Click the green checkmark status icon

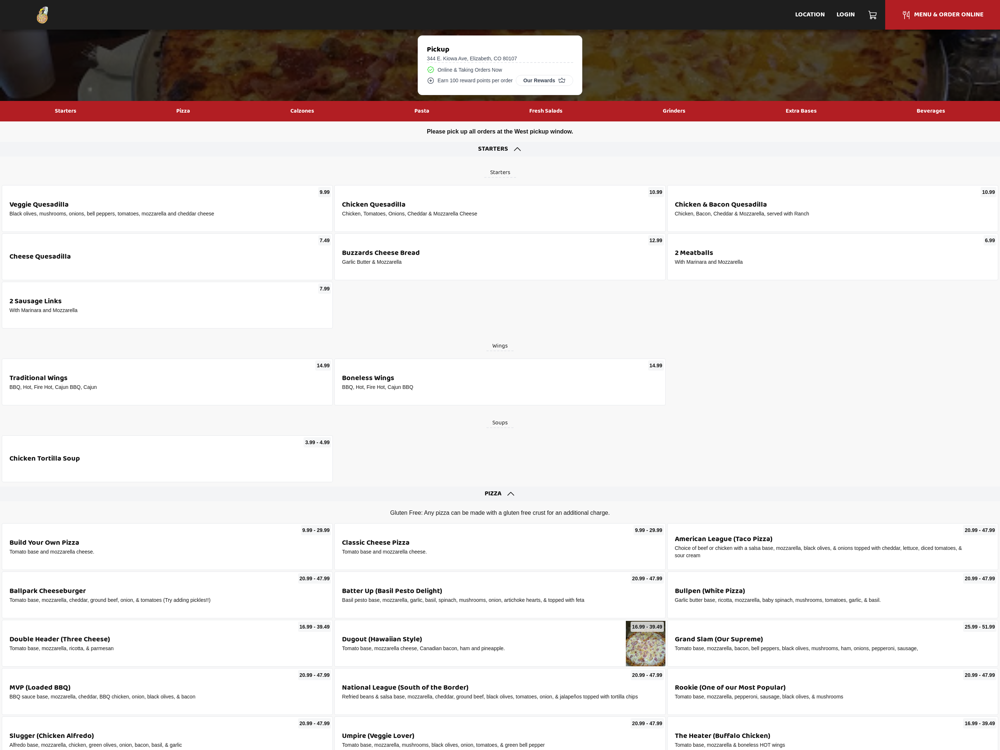coord(430,70)
